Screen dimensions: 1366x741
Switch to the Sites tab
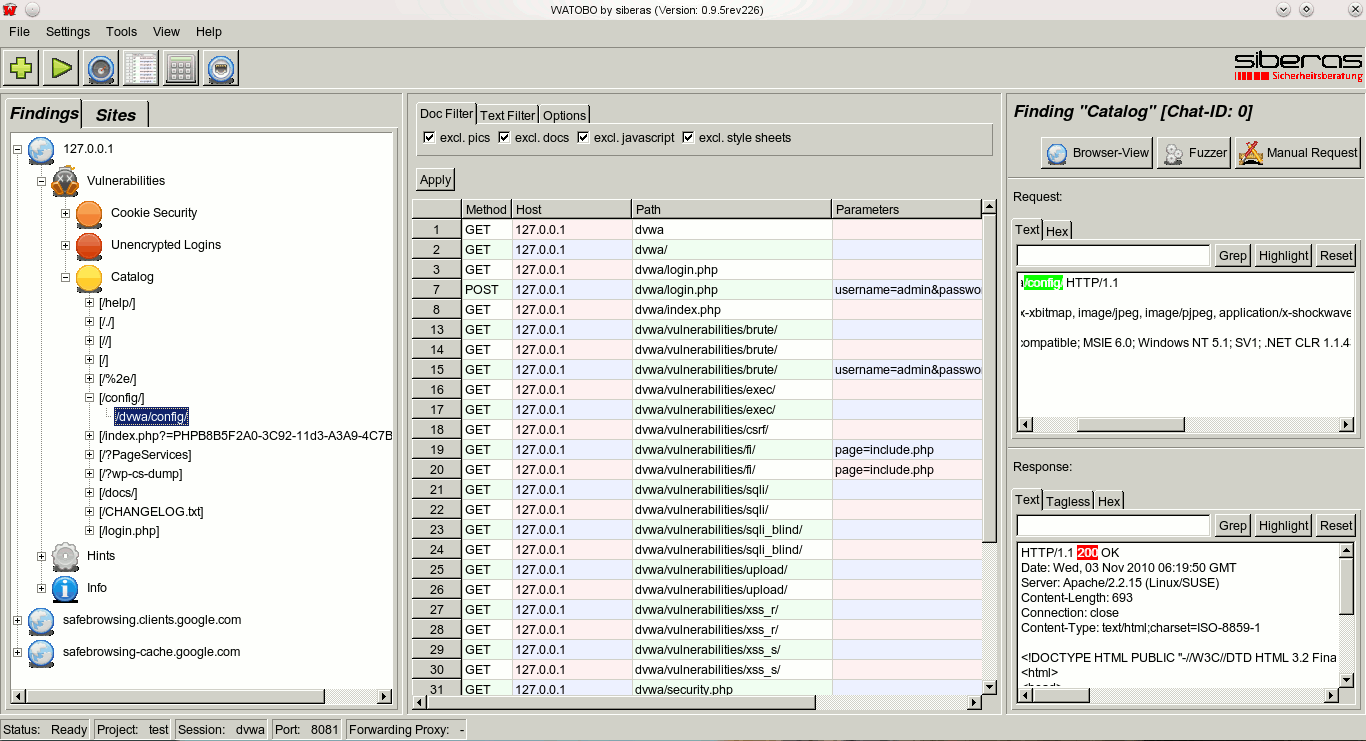click(x=115, y=115)
